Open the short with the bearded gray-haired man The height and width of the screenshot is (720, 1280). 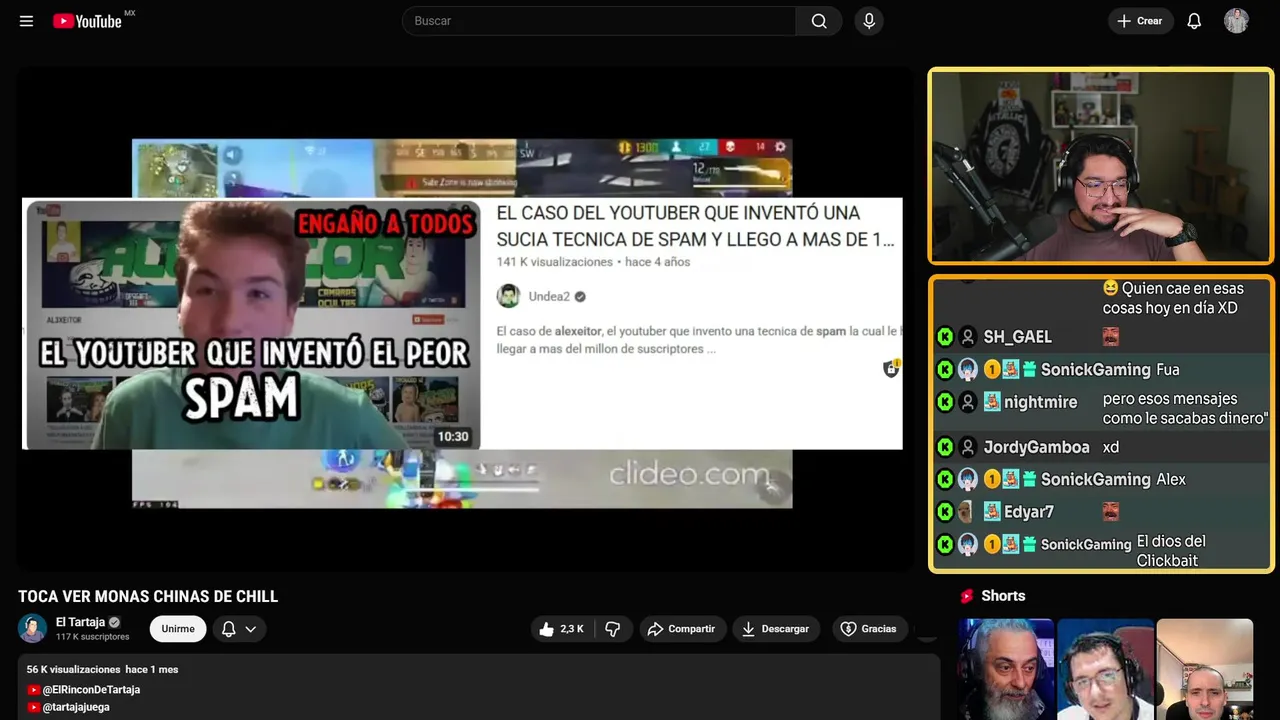(1006, 669)
